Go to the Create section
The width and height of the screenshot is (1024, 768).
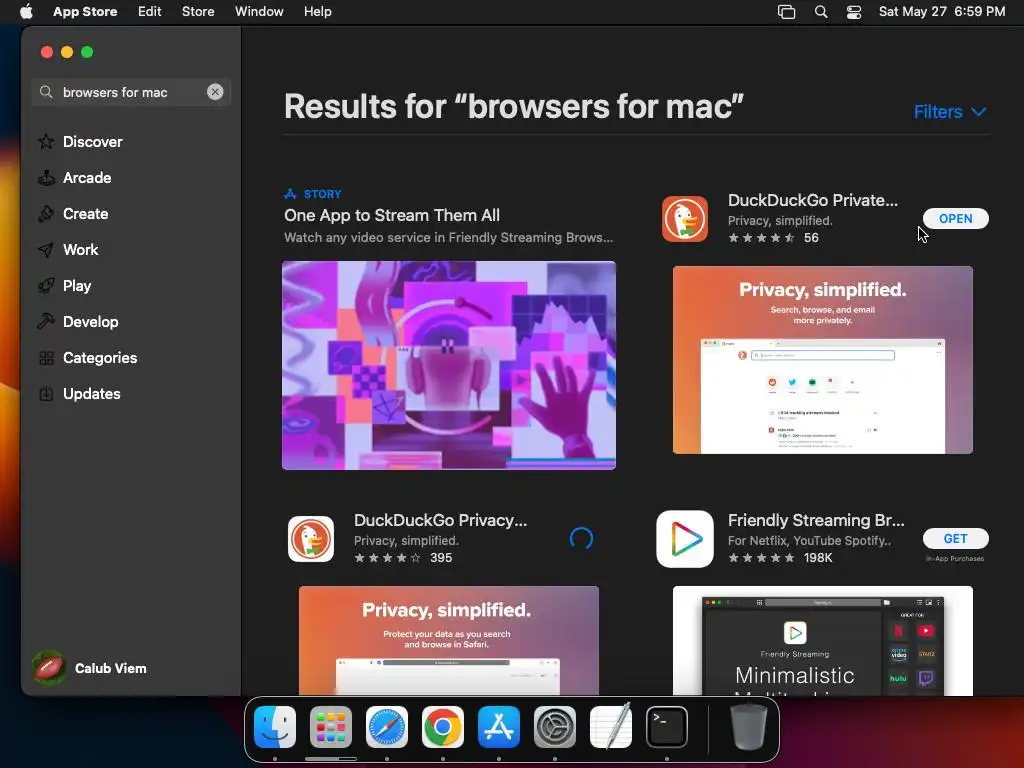[x=86, y=214]
